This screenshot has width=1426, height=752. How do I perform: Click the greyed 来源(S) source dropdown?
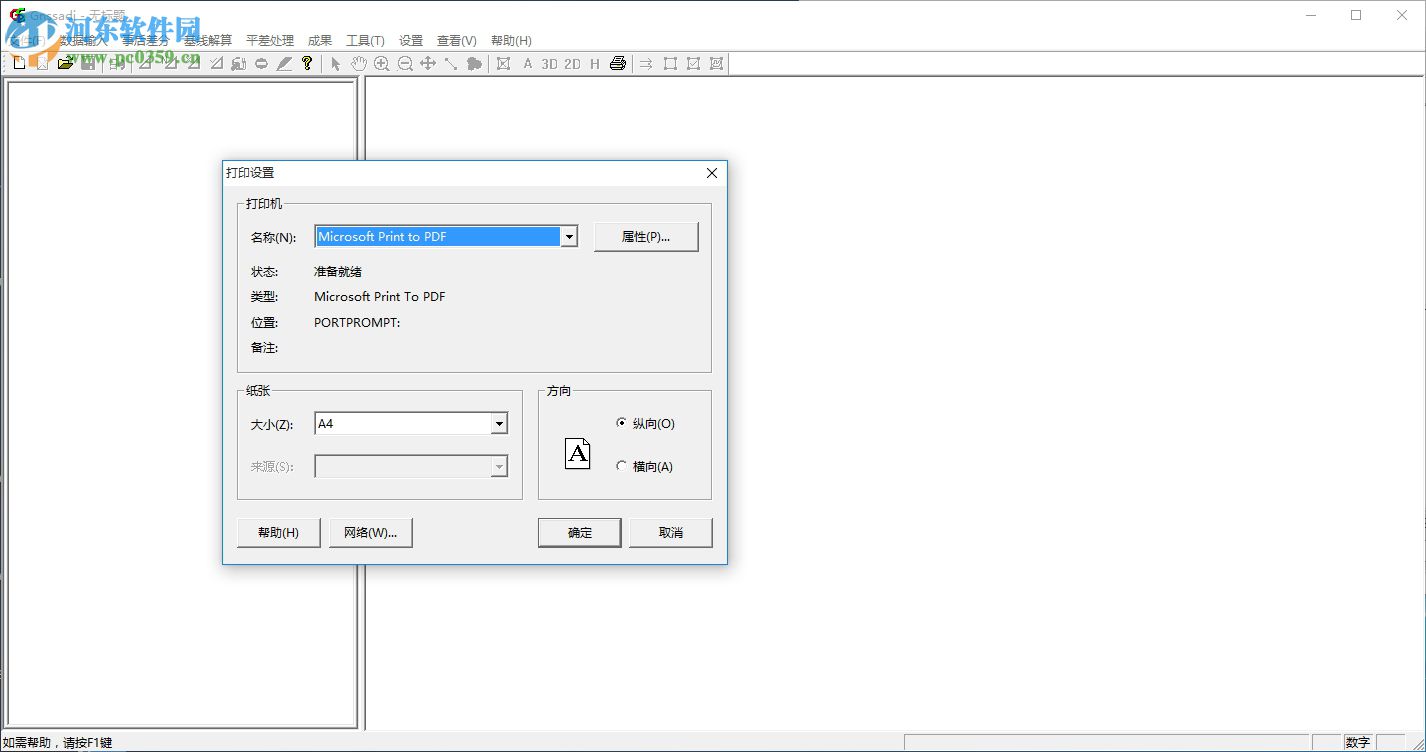411,466
